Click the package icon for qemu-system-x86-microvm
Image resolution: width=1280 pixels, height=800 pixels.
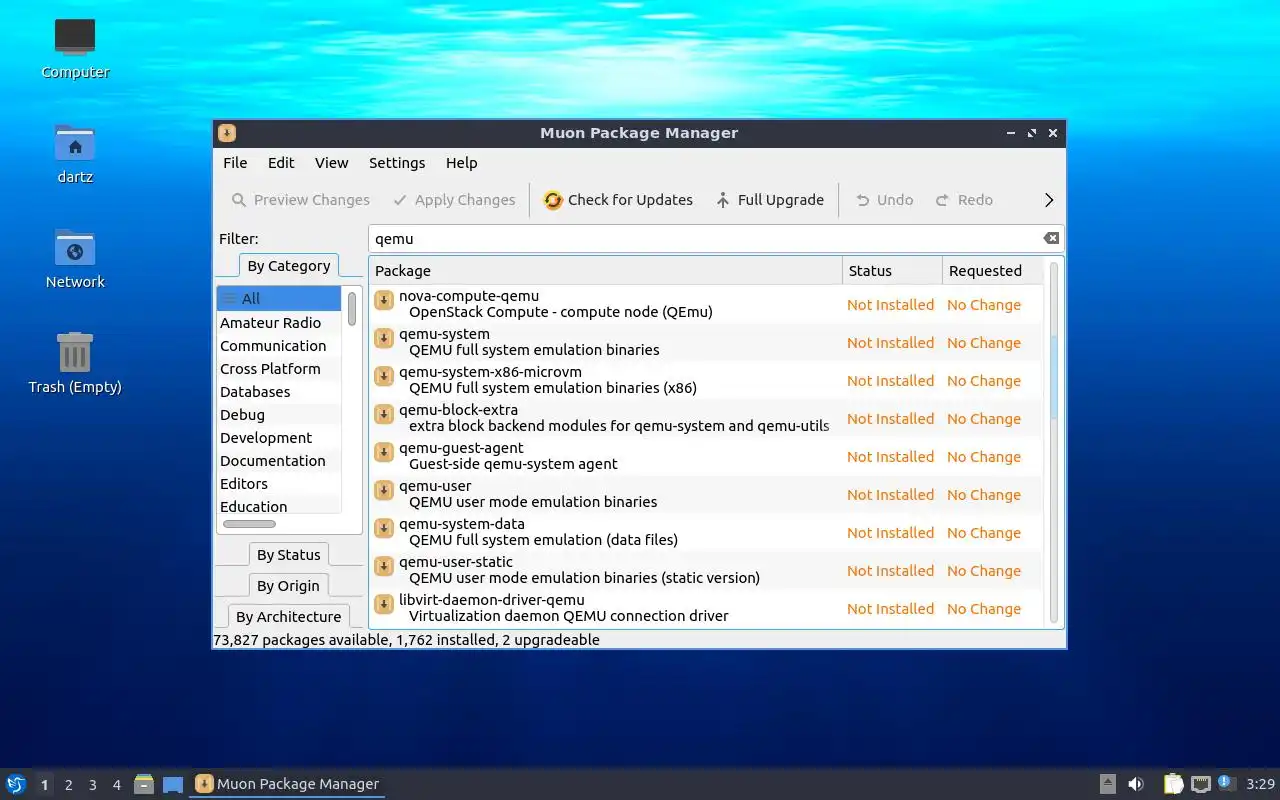(384, 376)
